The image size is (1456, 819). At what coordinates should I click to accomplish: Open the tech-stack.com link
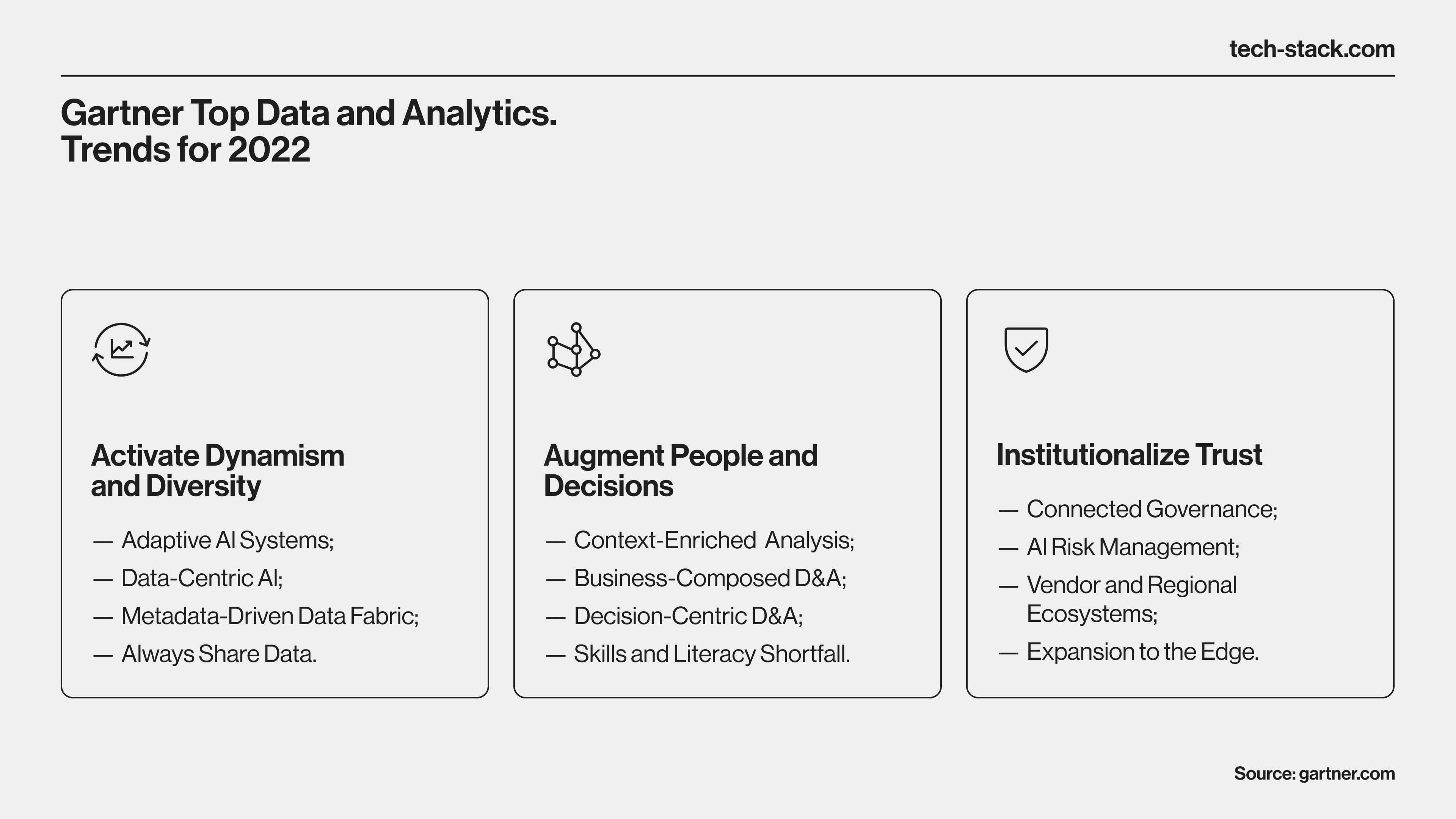click(1312, 49)
